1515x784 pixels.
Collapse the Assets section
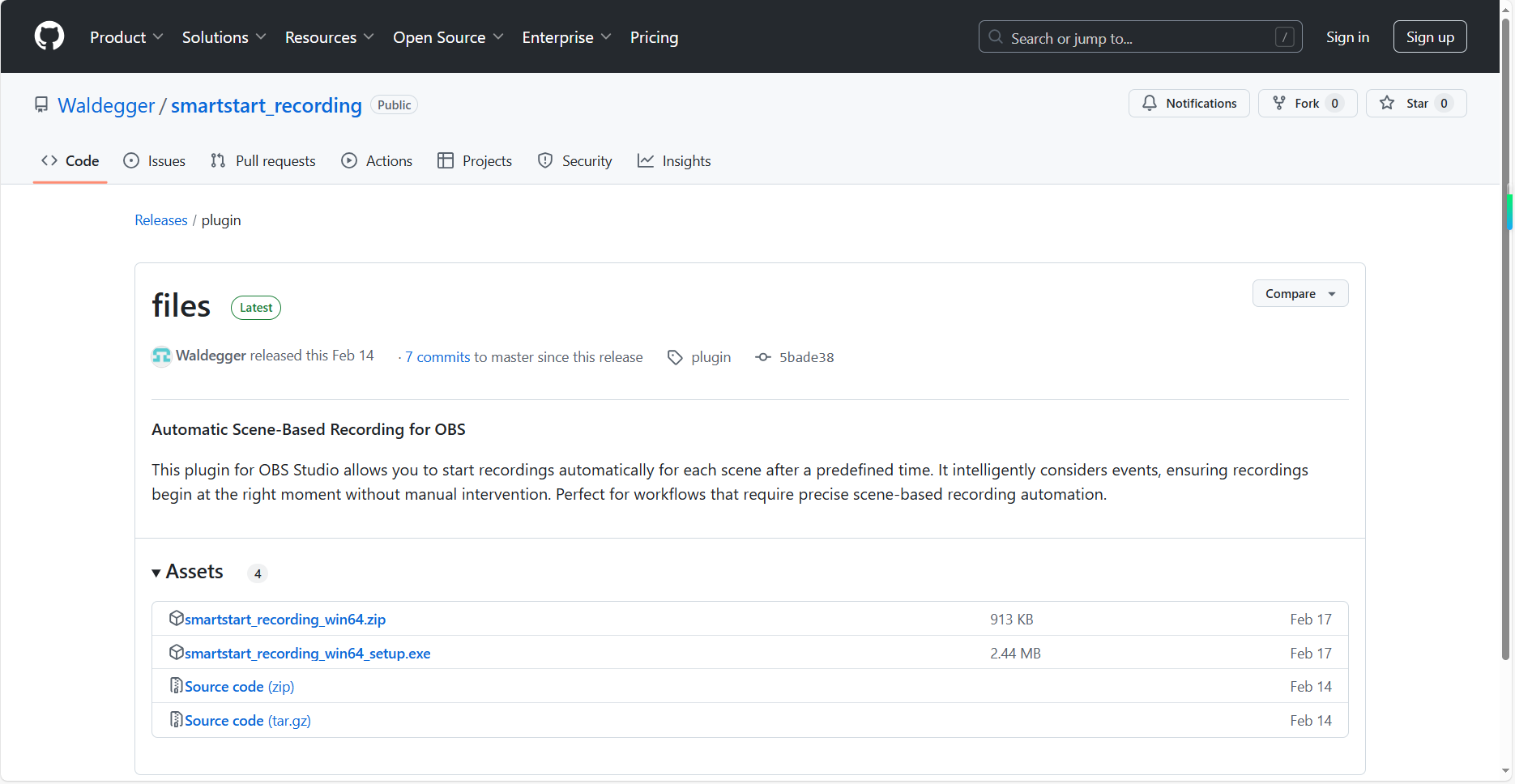(x=187, y=572)
